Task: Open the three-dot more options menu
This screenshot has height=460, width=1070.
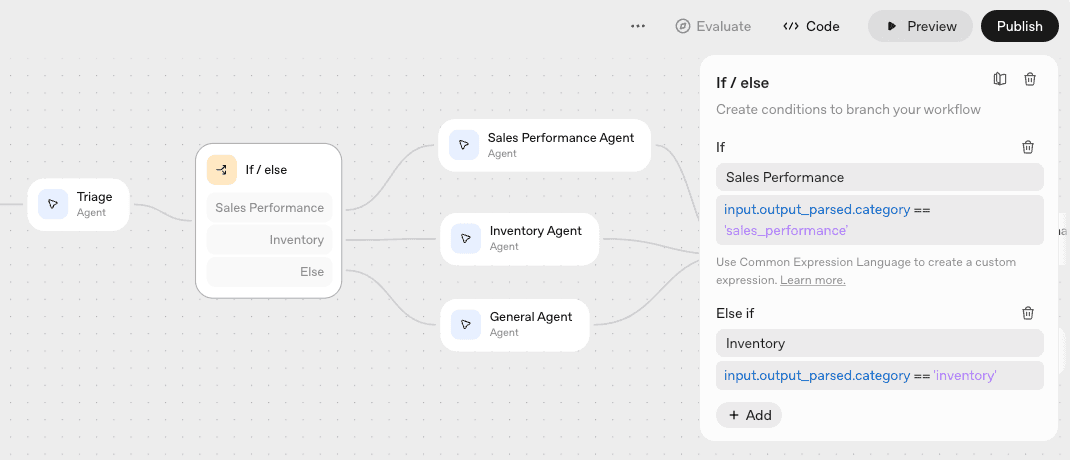Action: (638, 26)
